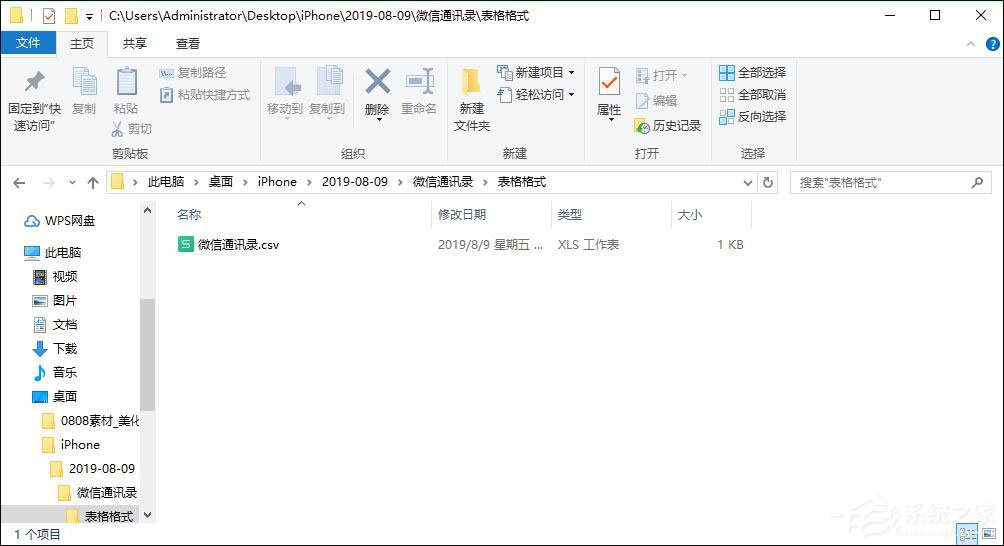Click 此电脑 in the address bar
The image size is (1004, 546).
point(166,182)
